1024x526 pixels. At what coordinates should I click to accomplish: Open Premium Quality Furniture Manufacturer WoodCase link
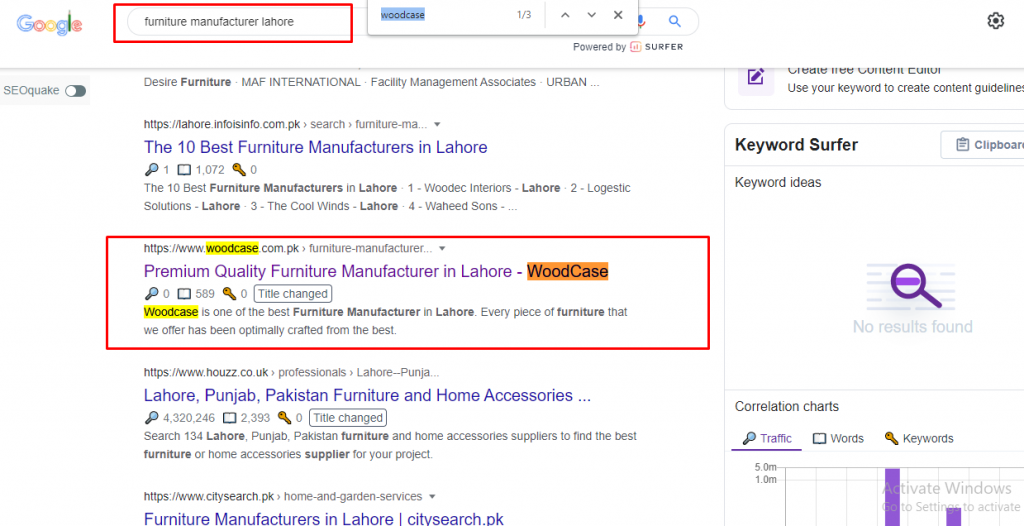coord(375,271)
